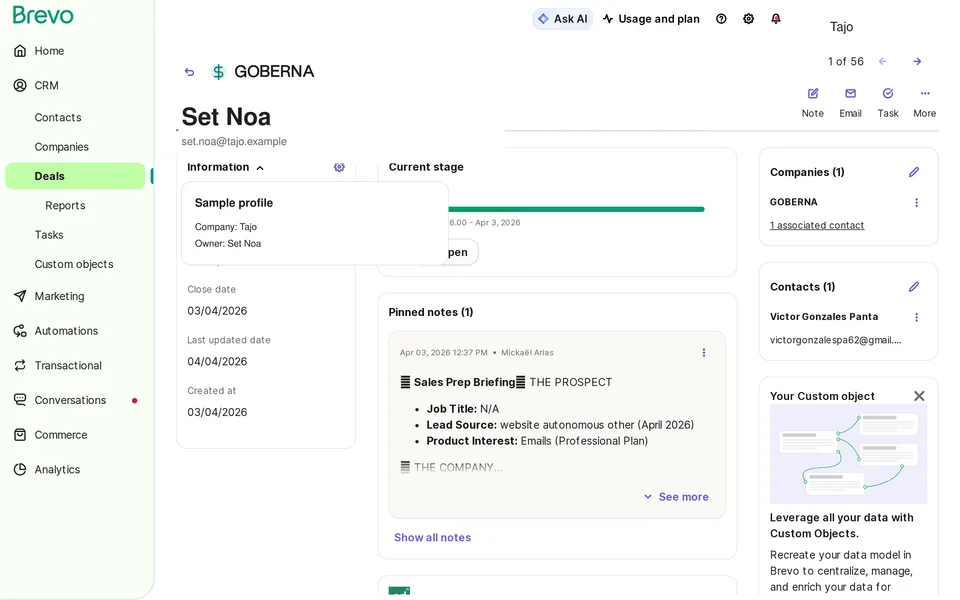Open the More actions menu
960x600 pixels.
point(924,102)
